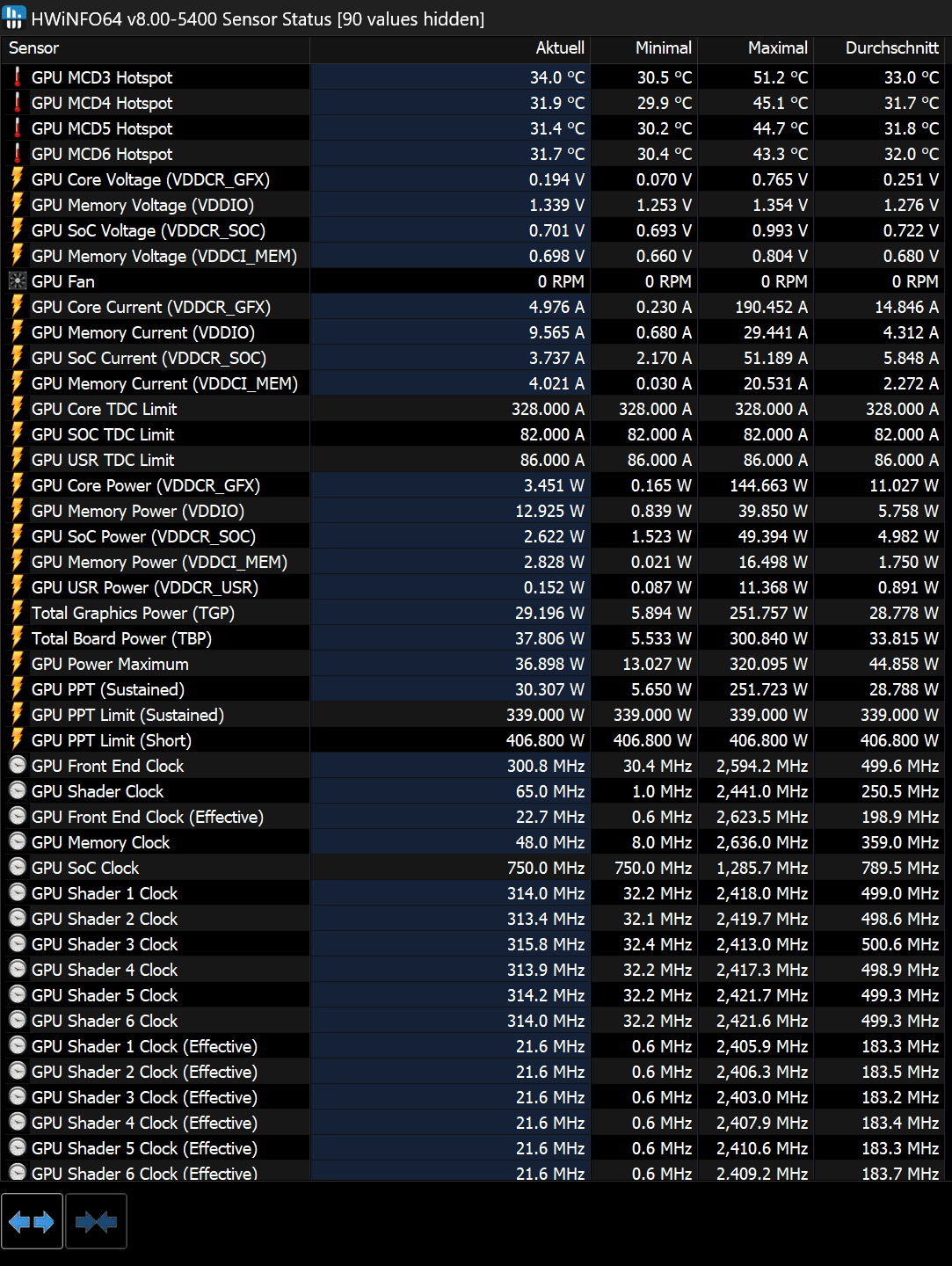Click lightning icon beside GPU Core Voltage (VDDCR_GFX)
Image resolution: width=952 pixels, height=1266 pixels.
pyautogui.click(x=17, y=179)
